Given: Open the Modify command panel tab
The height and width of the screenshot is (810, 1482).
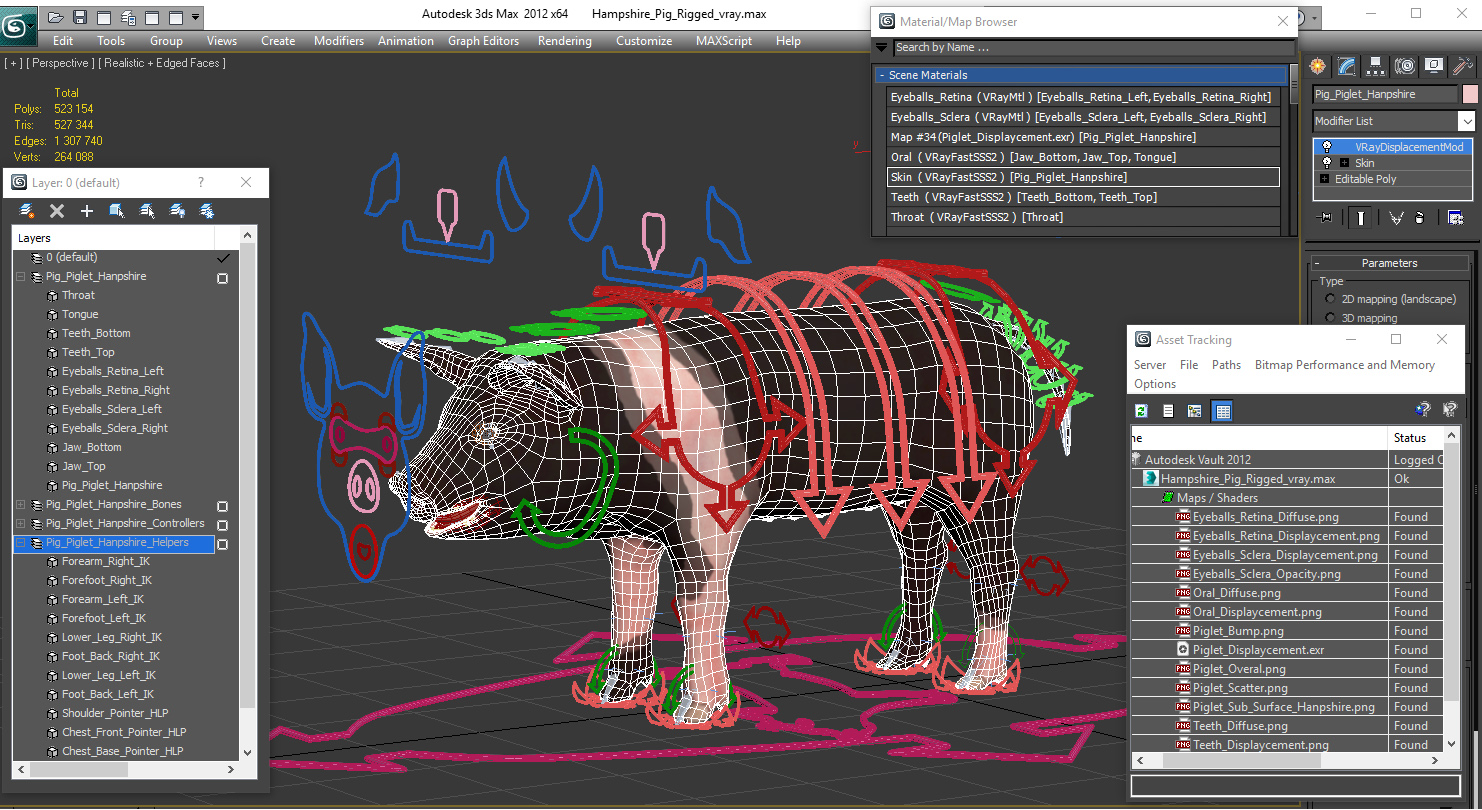Looking at the screenshot, I should pyautogui.click(x=1347, y=66).
